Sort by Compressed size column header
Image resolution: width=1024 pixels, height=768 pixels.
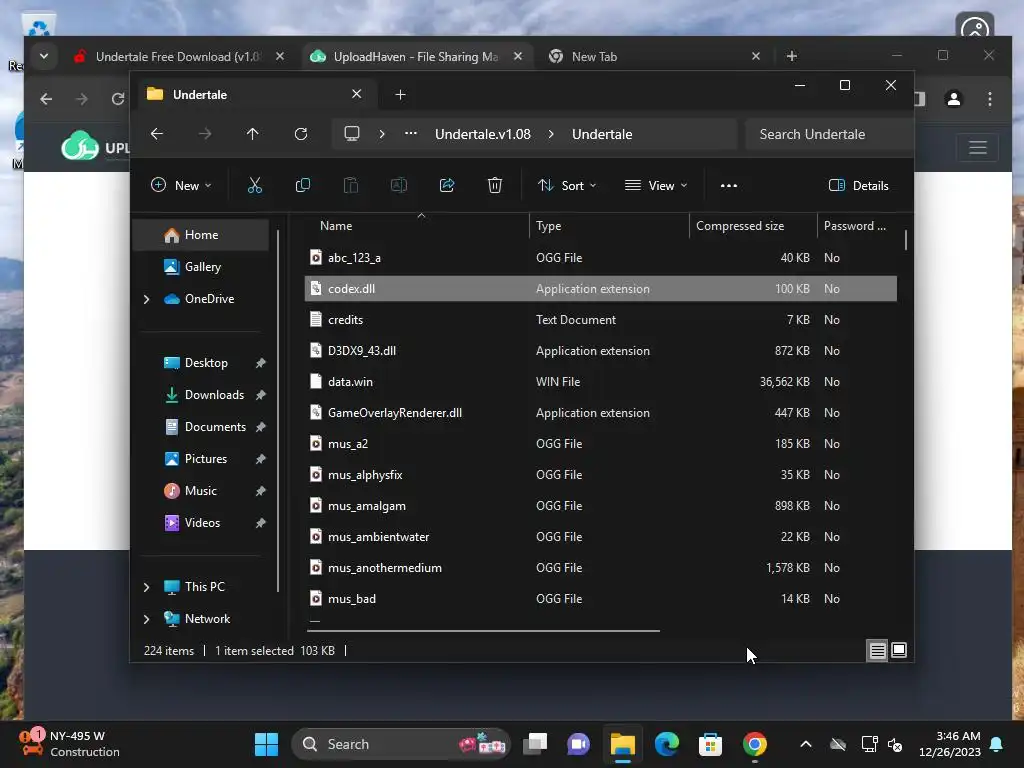753,226
